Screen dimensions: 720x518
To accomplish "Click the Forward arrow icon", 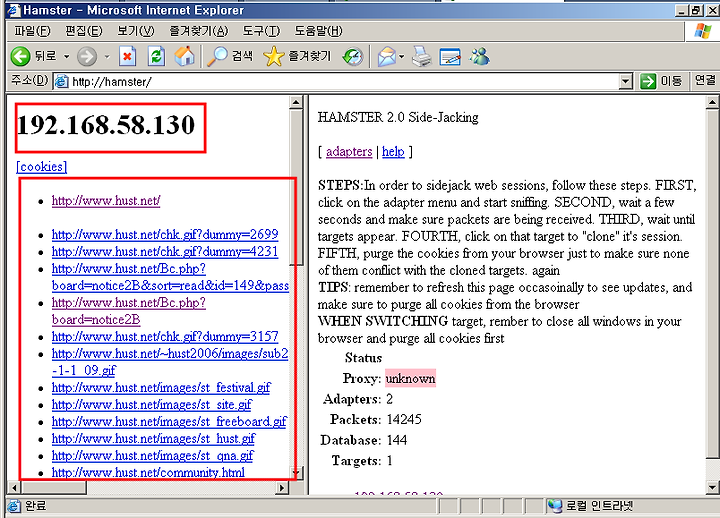I will [87, 56].
